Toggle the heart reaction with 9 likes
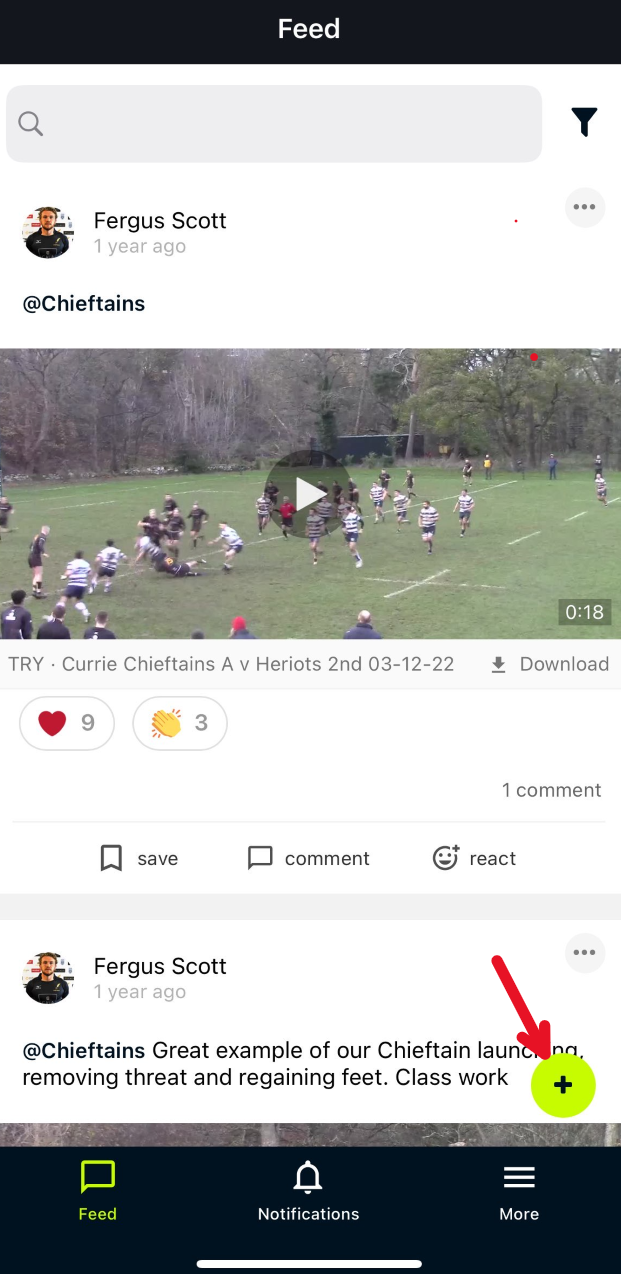The width and height of the screenshot is (621, 1274). click(67, 723)
